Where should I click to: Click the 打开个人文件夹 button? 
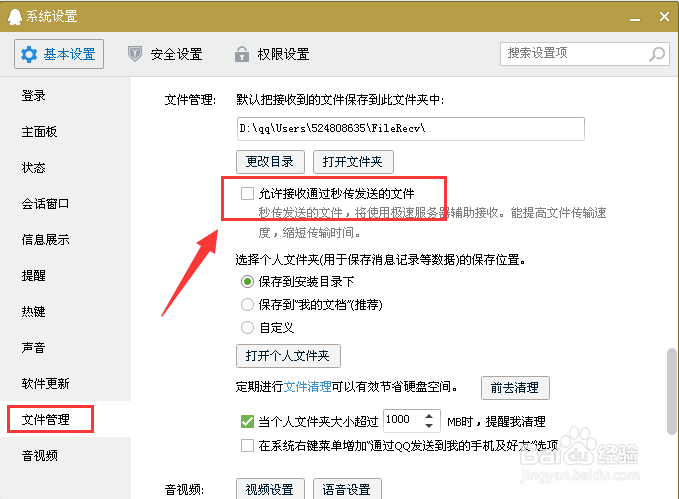(288, 356)
